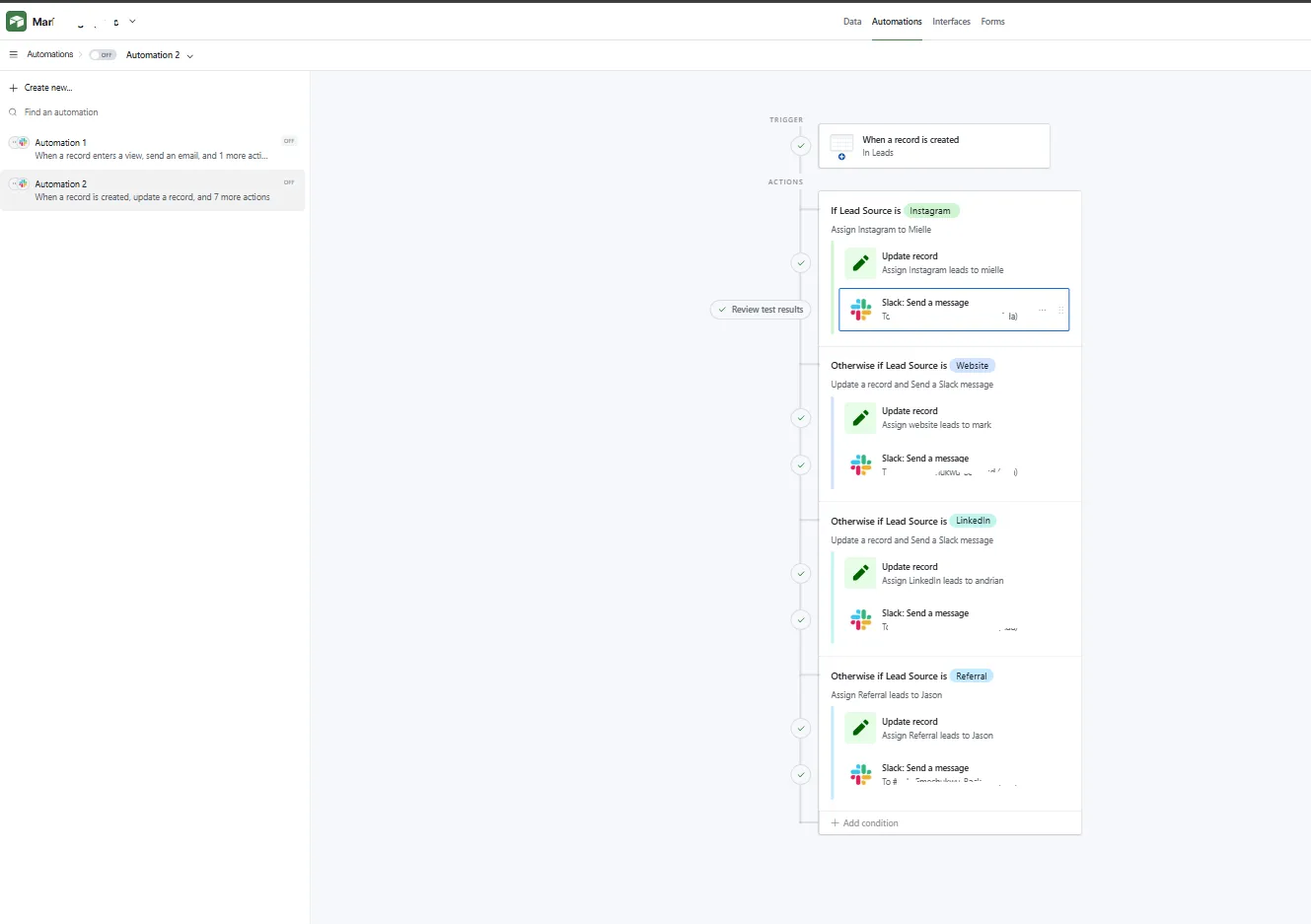This screenshot has height=924, width=1311.
Task: Select the pencil icon for Referral leads update
Action: point(860,728)
